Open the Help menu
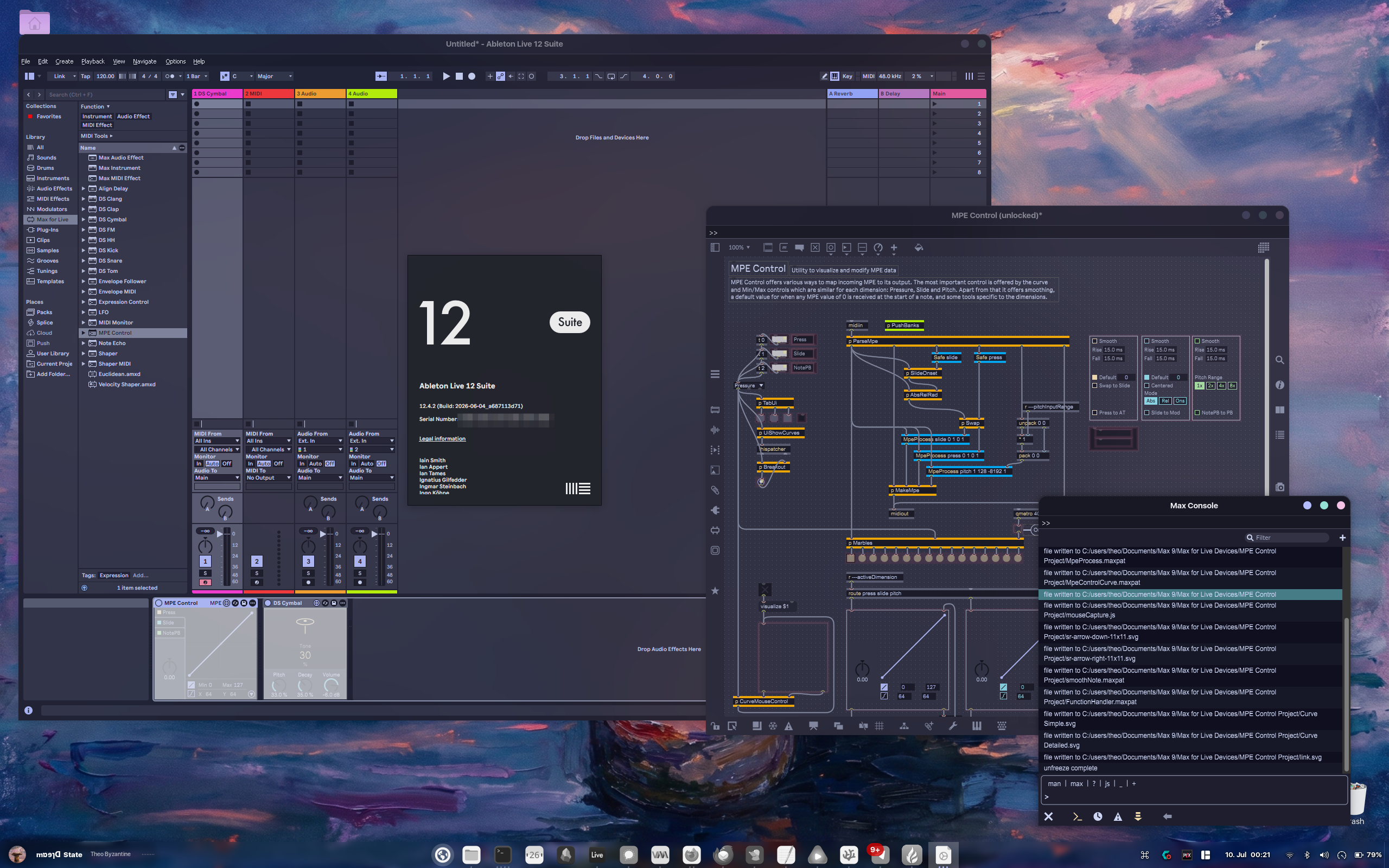The image size is (1389, 868). click(199, 61)
